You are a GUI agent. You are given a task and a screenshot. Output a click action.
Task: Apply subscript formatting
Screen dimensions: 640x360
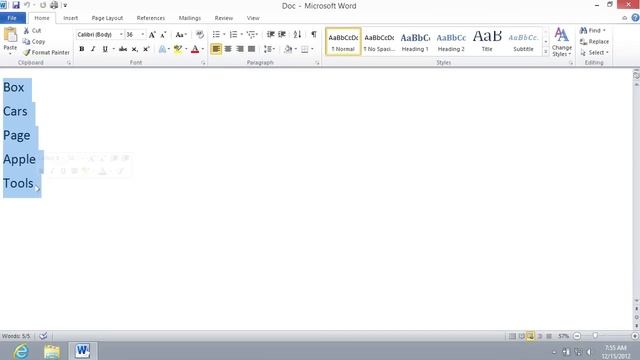pyautogui.click(x=134, y=49)
